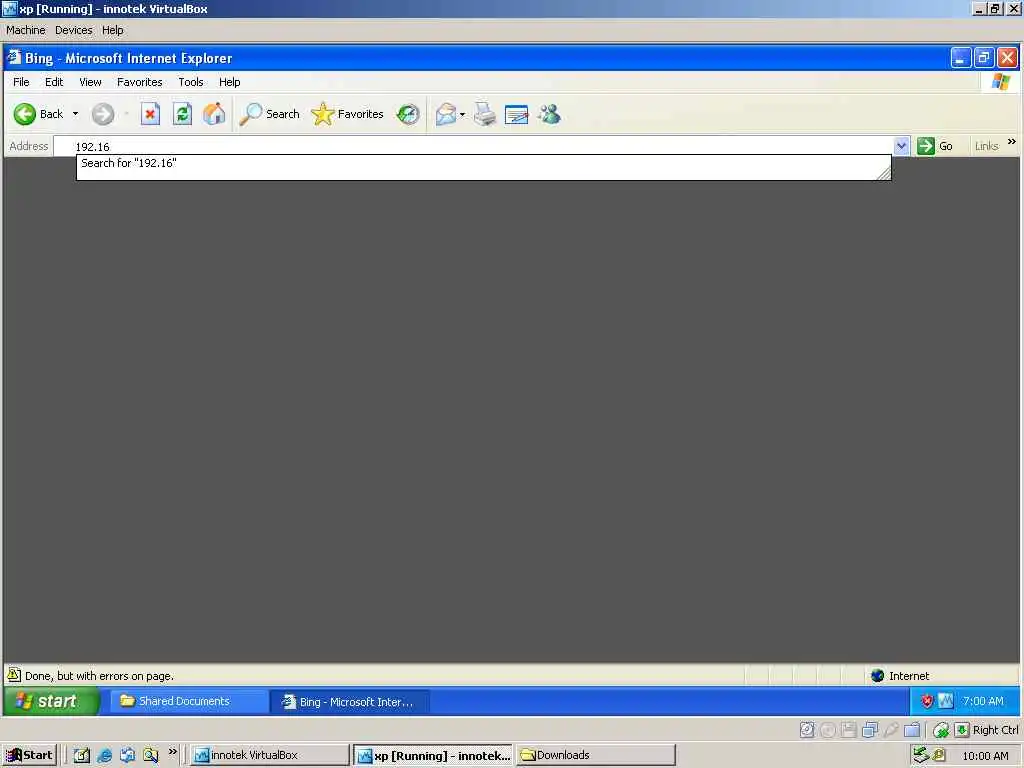This screenshot has width=1024, height=768.
Task: Open the File menu in Internet Explorer
Action: [x=21, y=82]
